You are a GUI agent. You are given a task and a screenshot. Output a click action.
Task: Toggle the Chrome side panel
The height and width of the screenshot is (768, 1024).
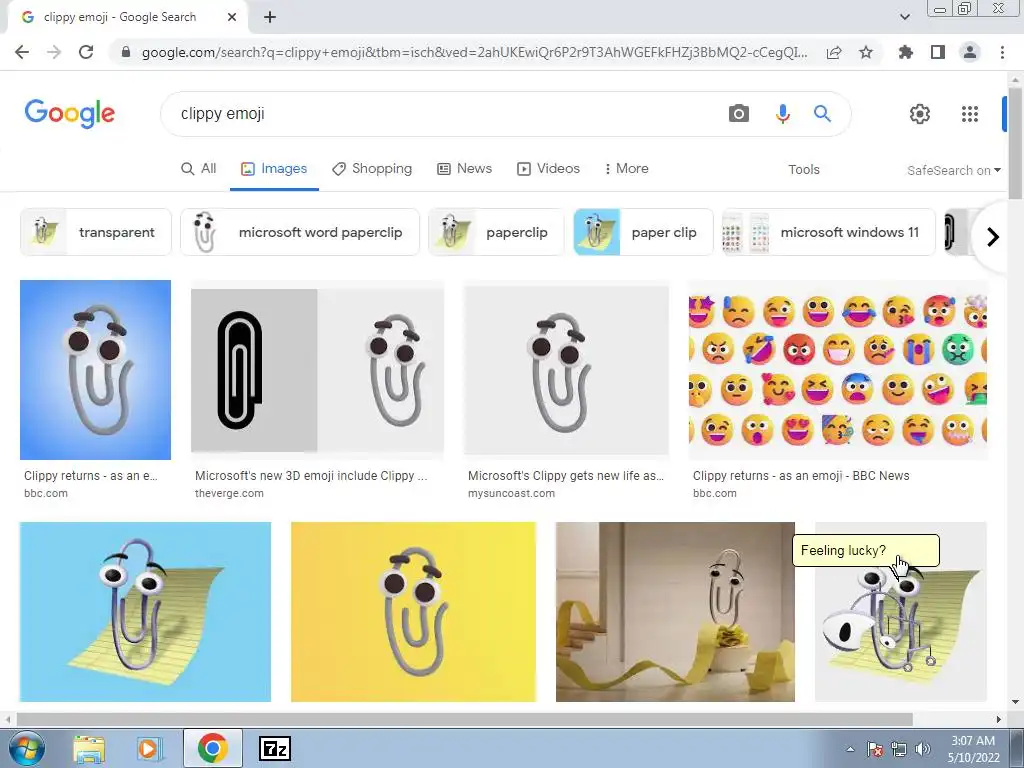[938, 52]
